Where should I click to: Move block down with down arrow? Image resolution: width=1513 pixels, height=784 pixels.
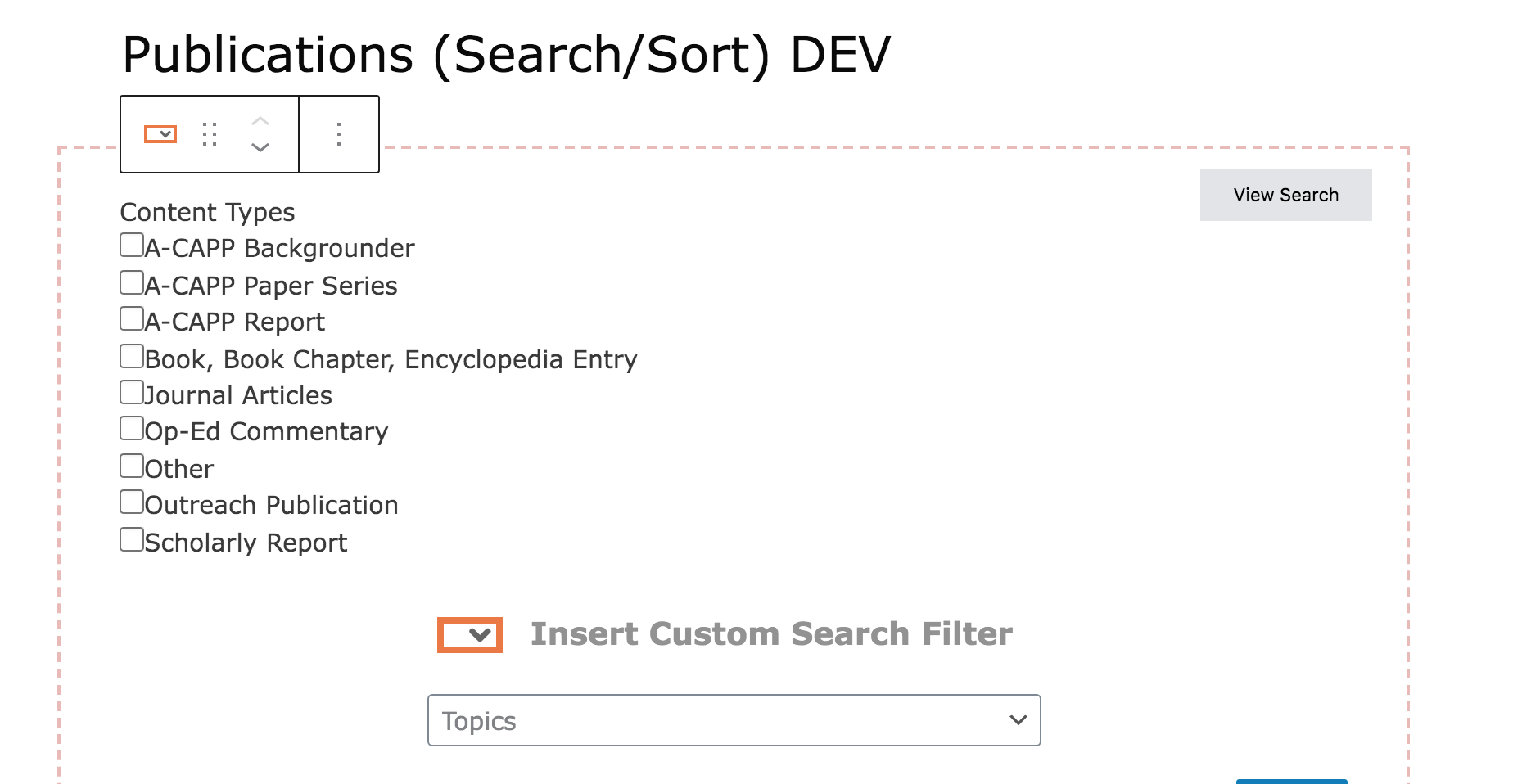click(x=260, y=147)
